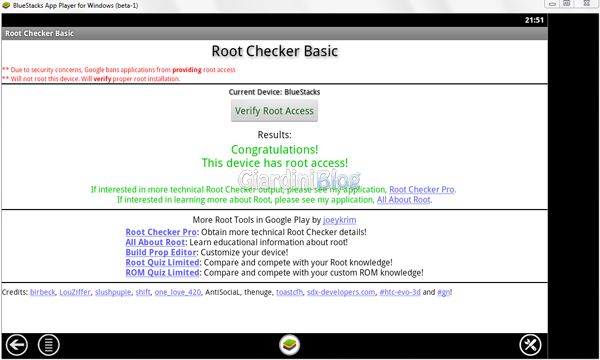Open shift credits link
The image size is (600, 360).
click(143, 292)
